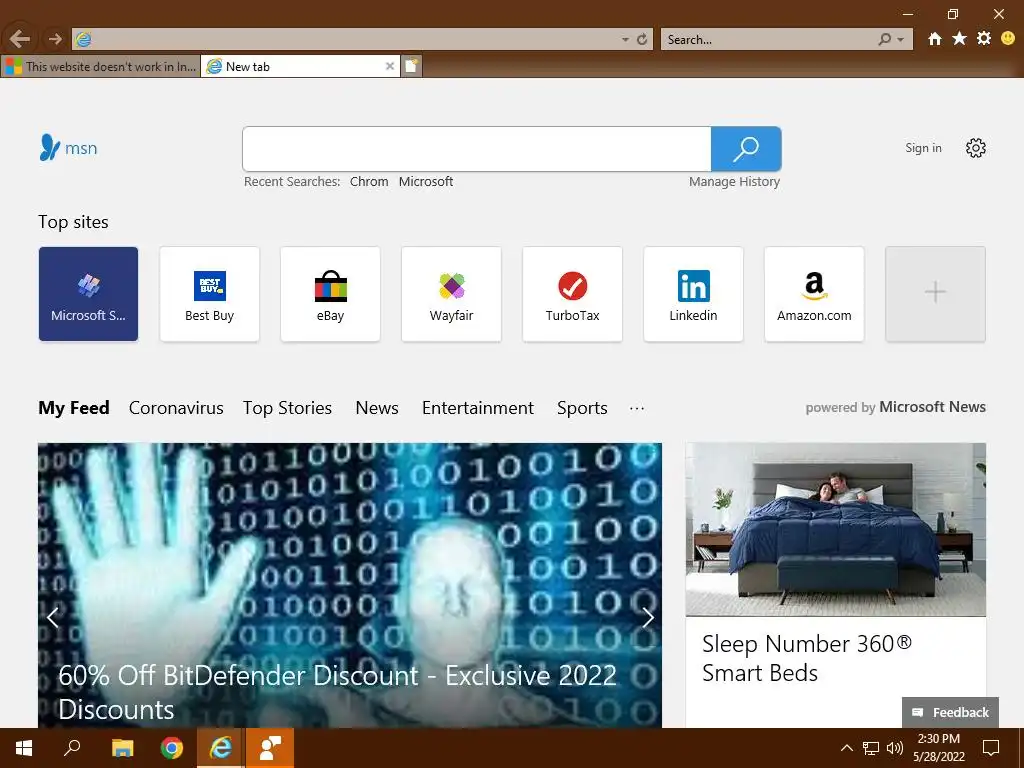The width and height of the screenshot is (1024, 768).
Task: Show previous slide with left carousel arrow
Action: coord(53,617)
